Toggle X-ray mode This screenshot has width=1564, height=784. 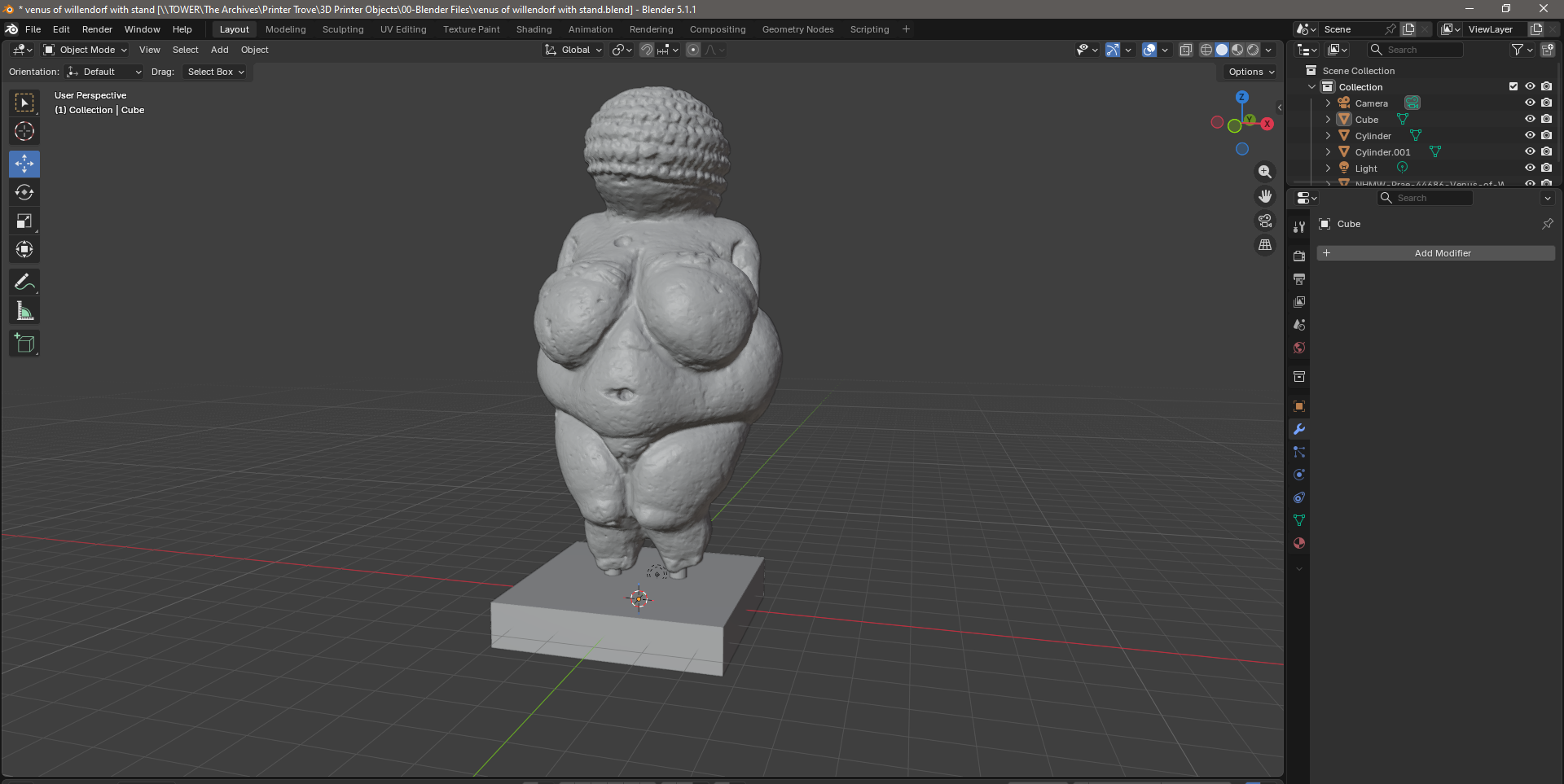[1186, 50]
